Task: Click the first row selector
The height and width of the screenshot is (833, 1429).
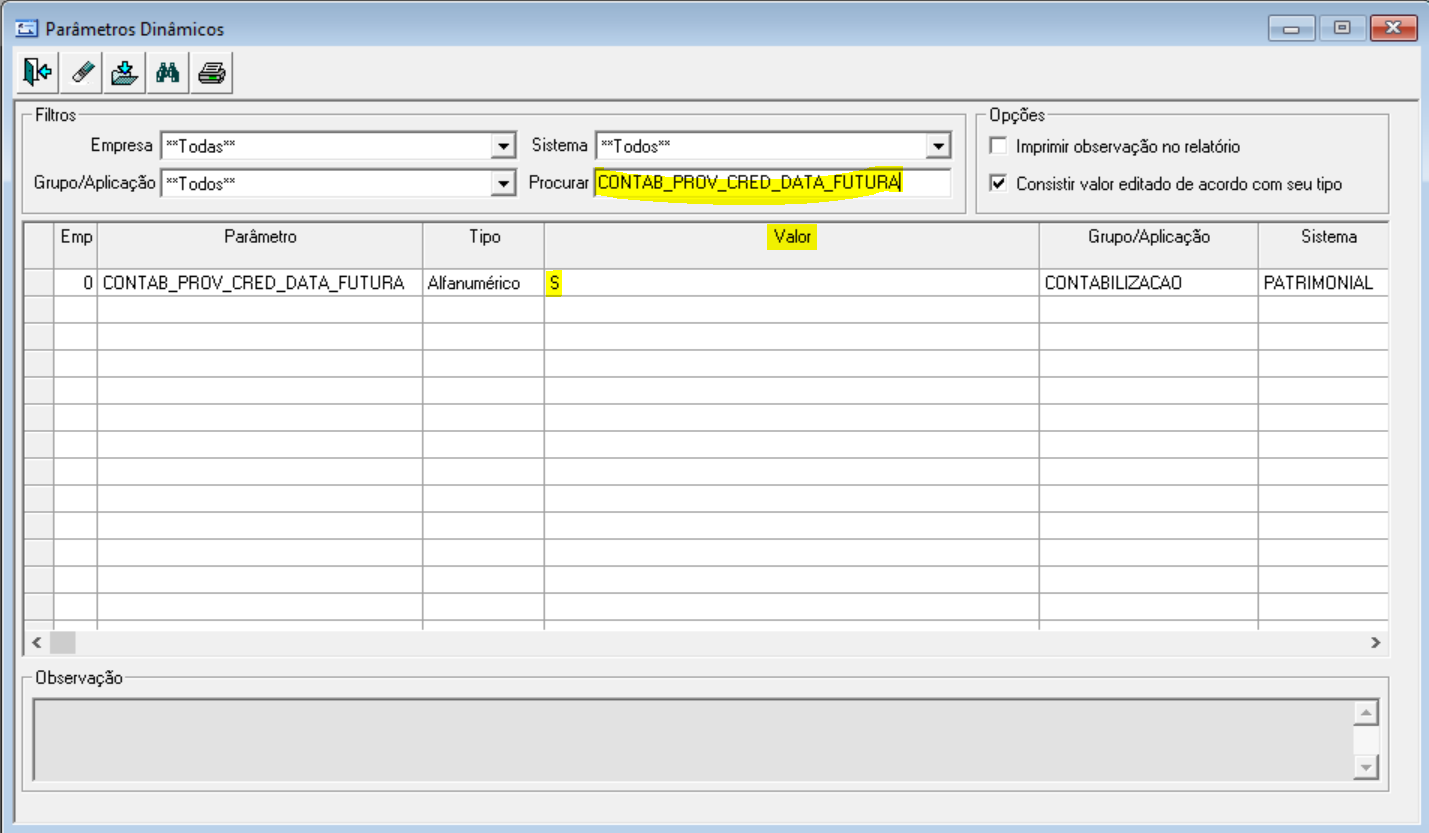Action: click(x=38, y=283)
